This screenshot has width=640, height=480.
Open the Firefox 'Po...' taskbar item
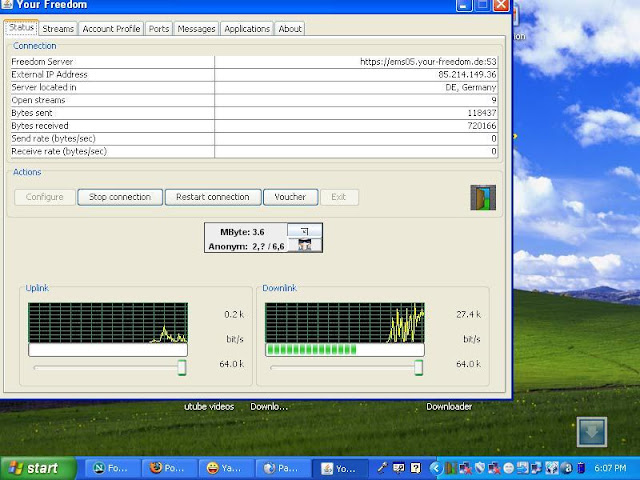(x=170, y=468)
